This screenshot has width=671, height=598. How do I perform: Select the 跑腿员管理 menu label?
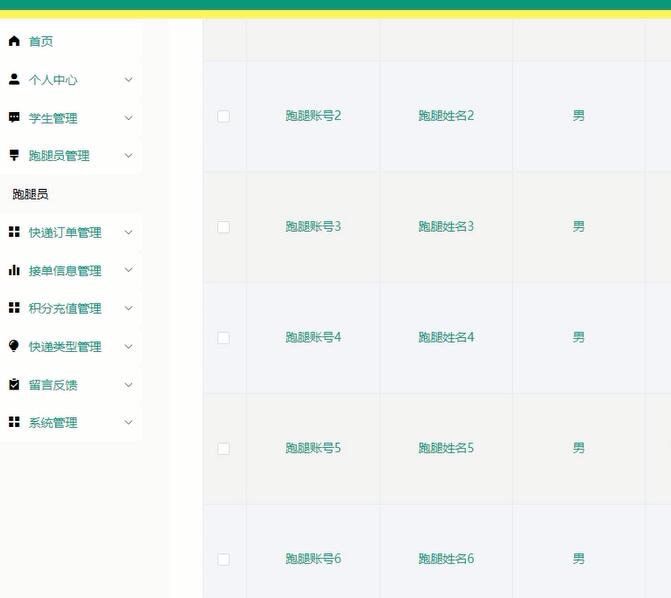click(59, 156)
